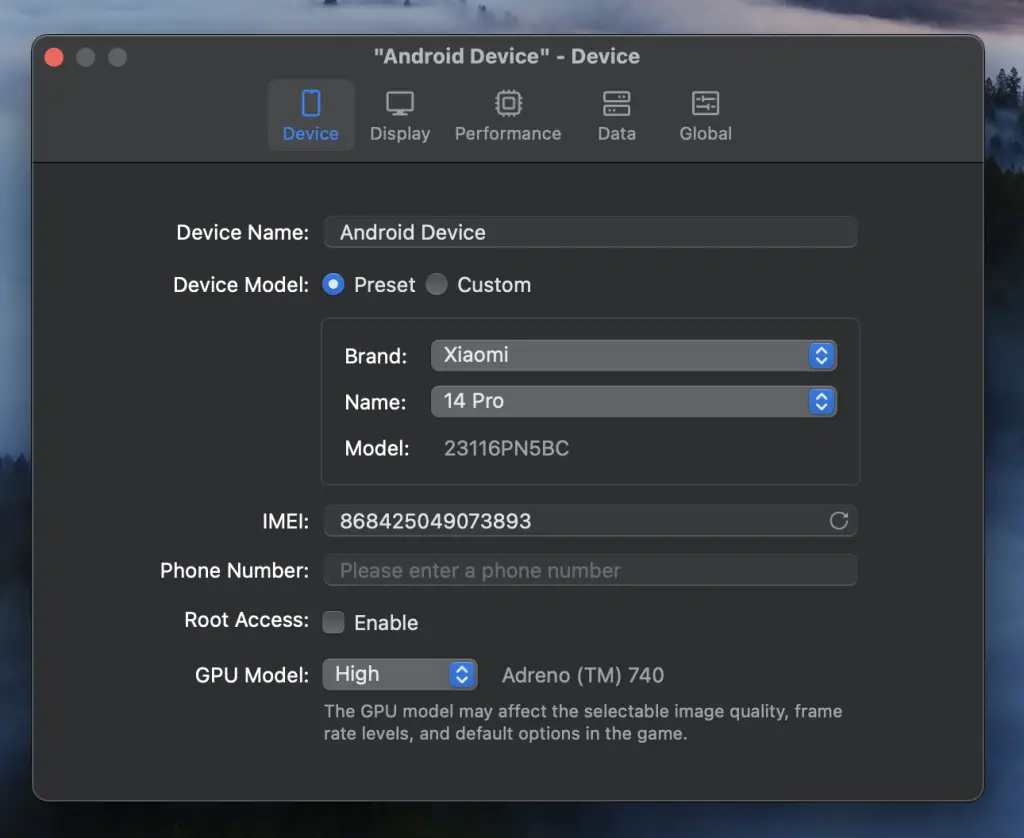This screenshot has height=838, width=1024.
Task: Click the Data tab label
Action: pos(616,134)
